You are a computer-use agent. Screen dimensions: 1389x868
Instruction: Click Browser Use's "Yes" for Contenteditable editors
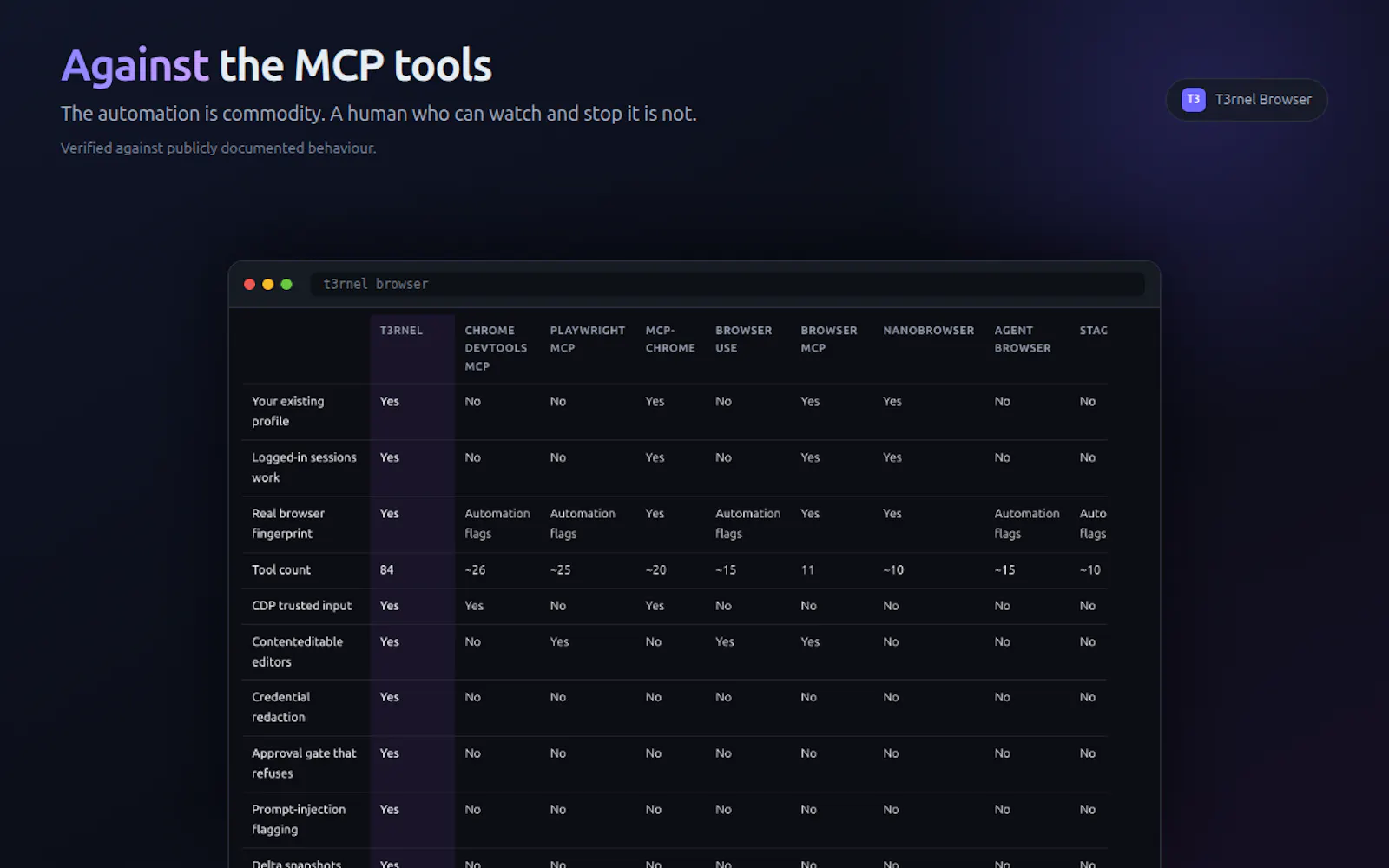point(725,642)
